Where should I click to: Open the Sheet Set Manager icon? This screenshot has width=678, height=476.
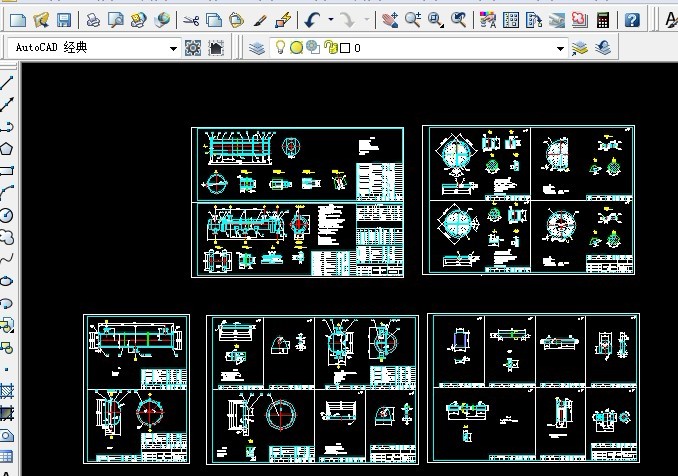(x=556, y=20)
